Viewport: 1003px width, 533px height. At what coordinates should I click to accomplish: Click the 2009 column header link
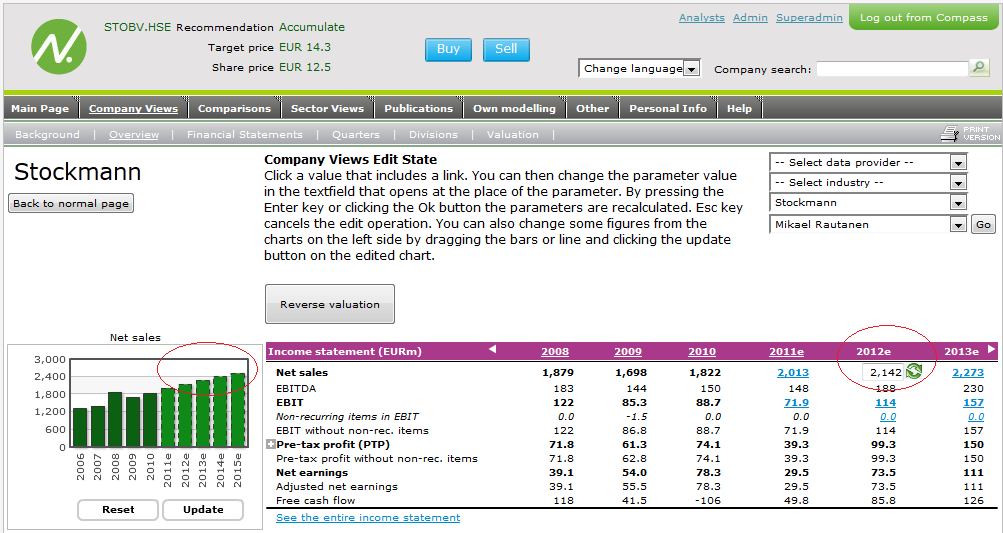[x=628, y=351]
